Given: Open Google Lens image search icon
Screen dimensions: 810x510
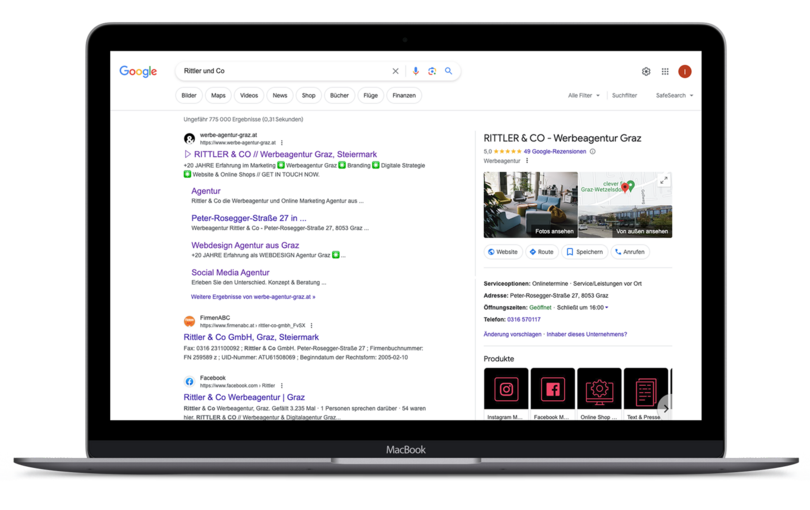Looking at the screenshot, I should click(432, 71).
